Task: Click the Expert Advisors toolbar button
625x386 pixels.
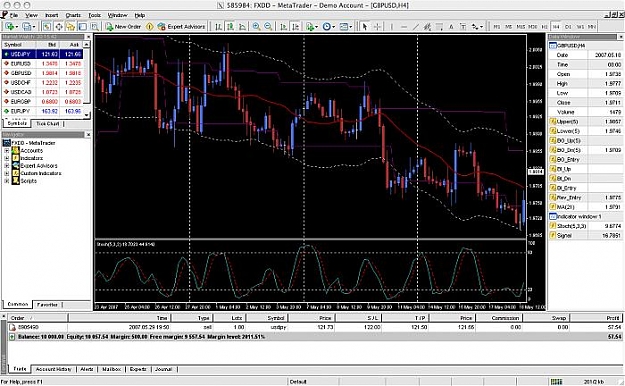Action: [181, 27]
